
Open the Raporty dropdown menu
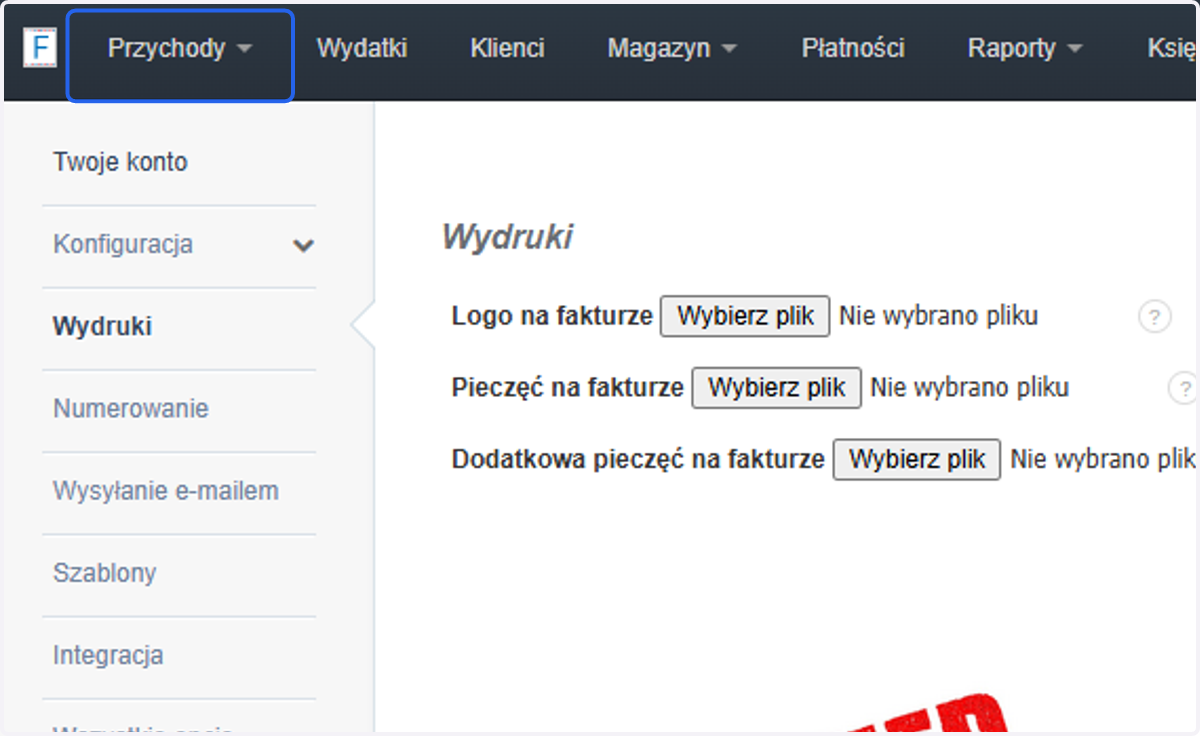pos(1025,48)
